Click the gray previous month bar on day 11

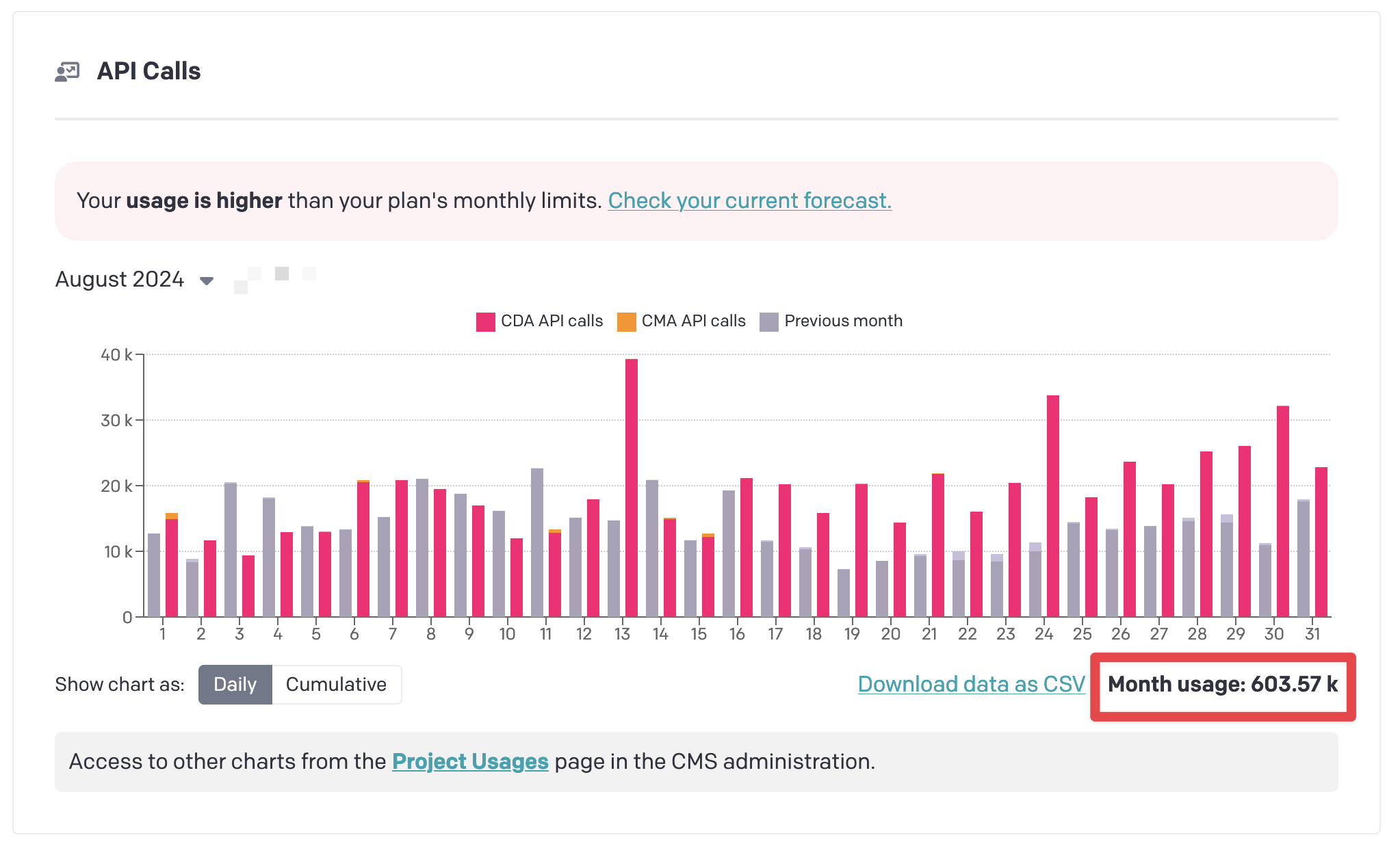click(537, 542)
